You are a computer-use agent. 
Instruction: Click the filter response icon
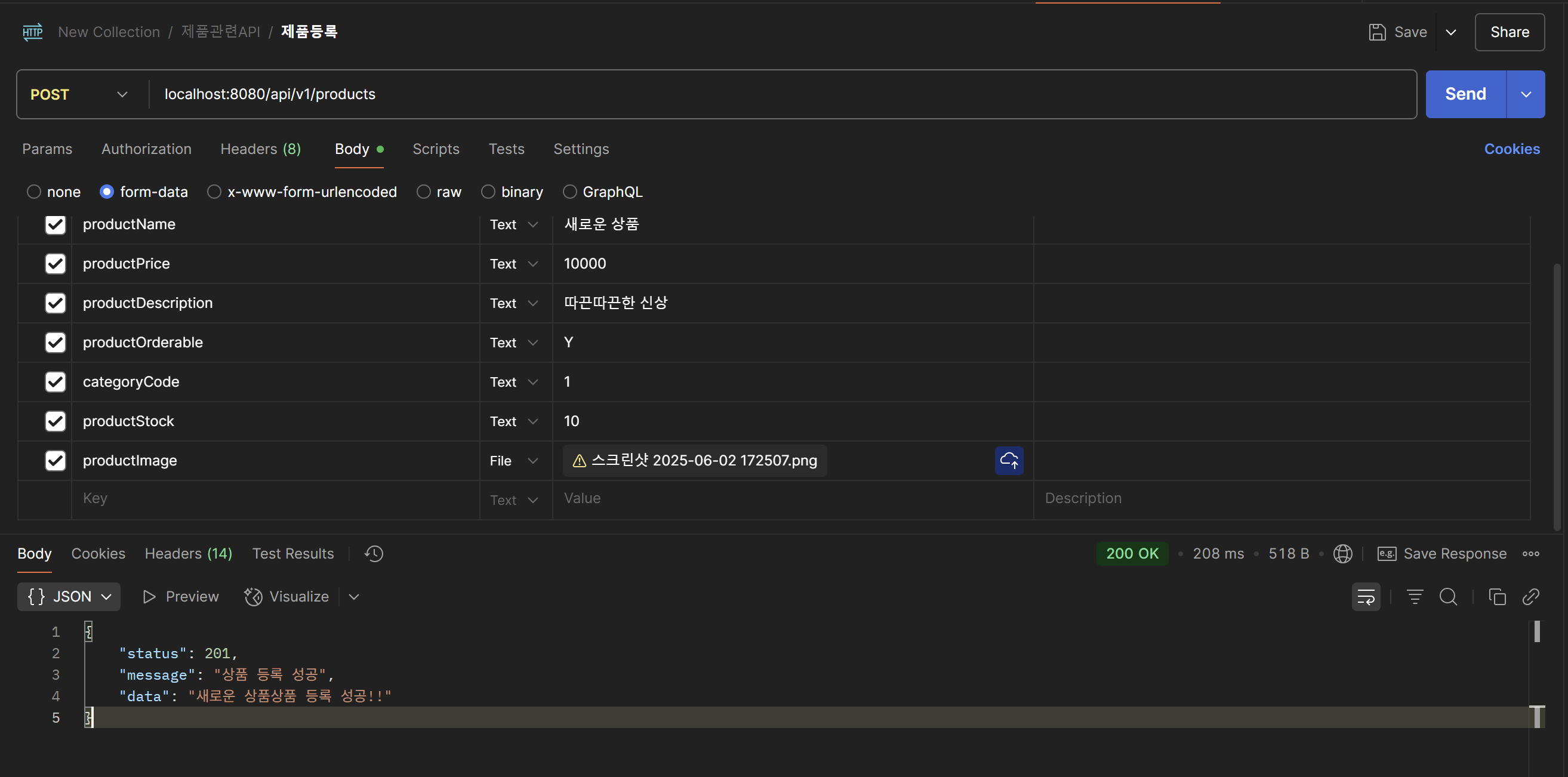(x=1415, y=597)
